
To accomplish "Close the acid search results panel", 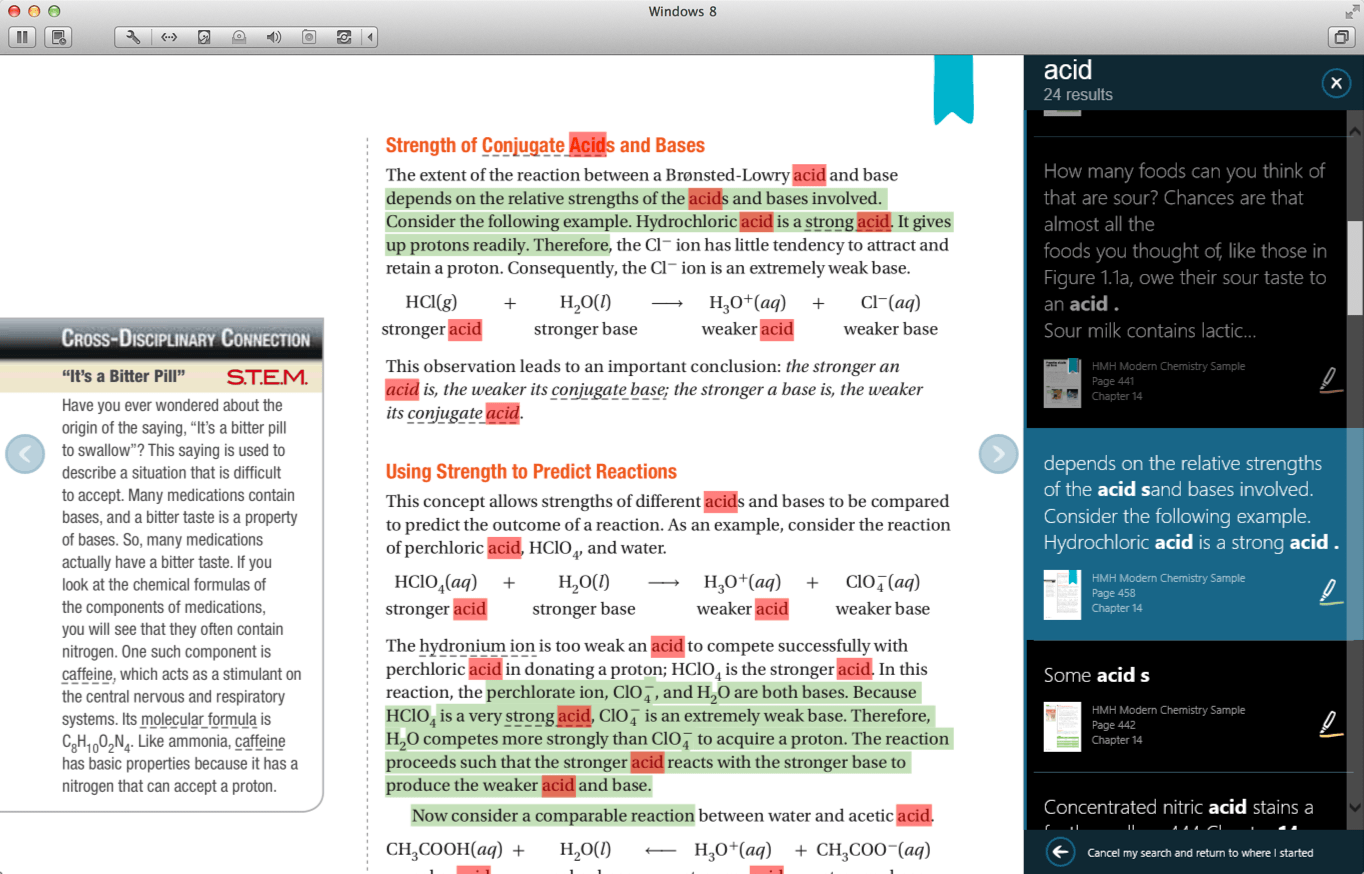I will pos(1336,83).
